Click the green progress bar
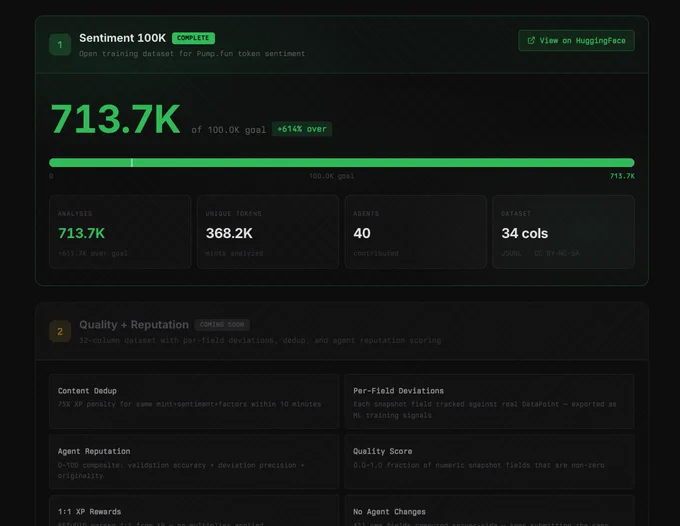The image size is (680, 526). pos(342,163)
